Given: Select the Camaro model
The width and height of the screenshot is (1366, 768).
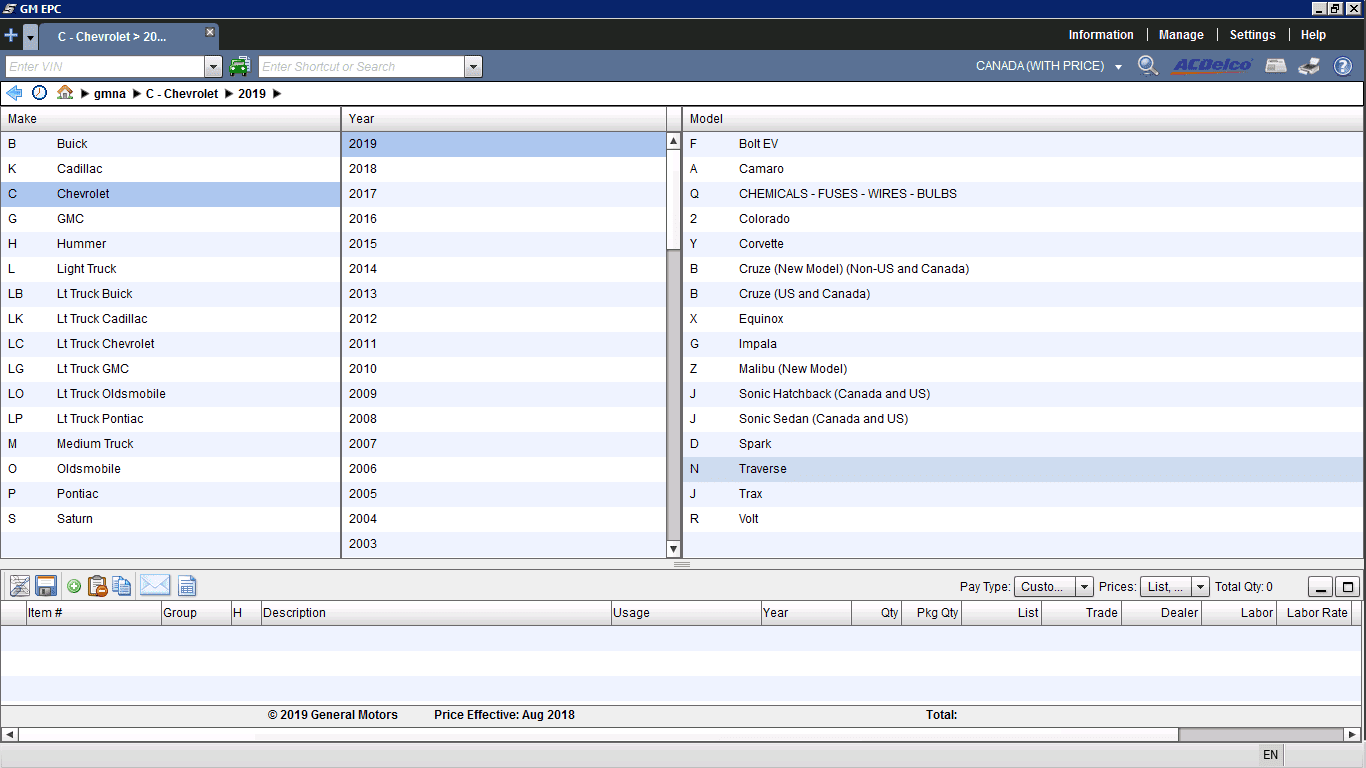Looking at the screenshot, I should (1023, 169).
